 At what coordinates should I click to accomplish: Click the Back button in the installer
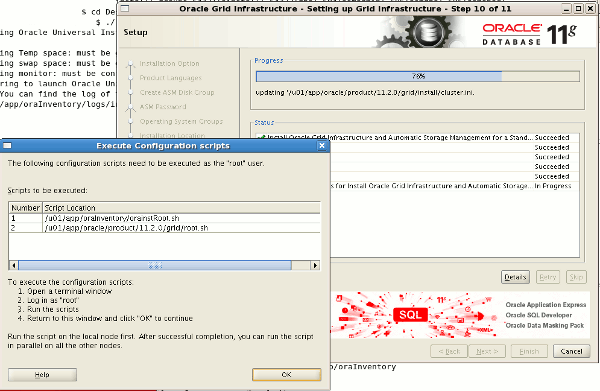tap(449, 351)
